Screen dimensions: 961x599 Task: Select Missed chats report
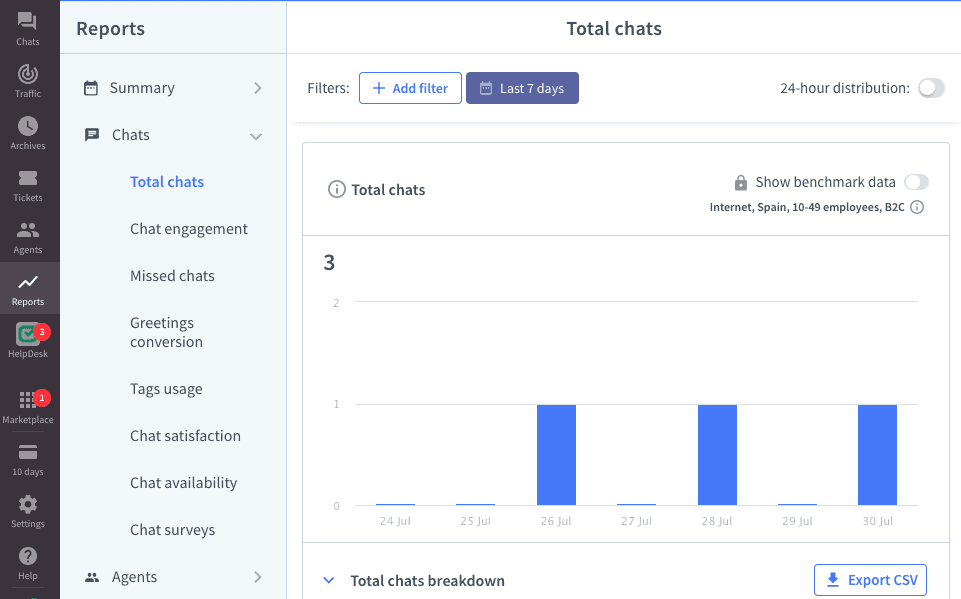click(172, 276)
